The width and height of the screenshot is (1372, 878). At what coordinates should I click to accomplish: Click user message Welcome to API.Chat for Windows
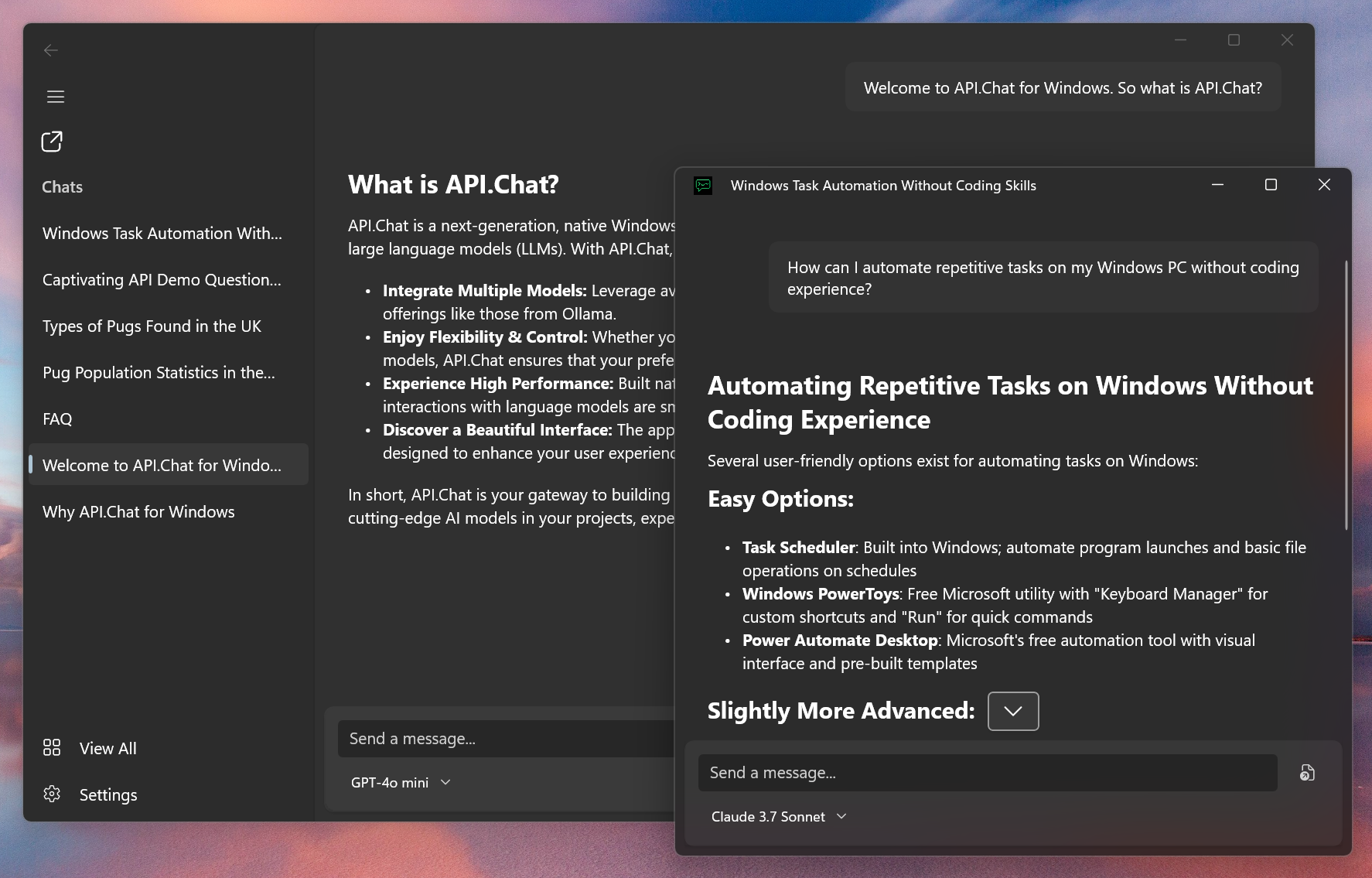1063,87
